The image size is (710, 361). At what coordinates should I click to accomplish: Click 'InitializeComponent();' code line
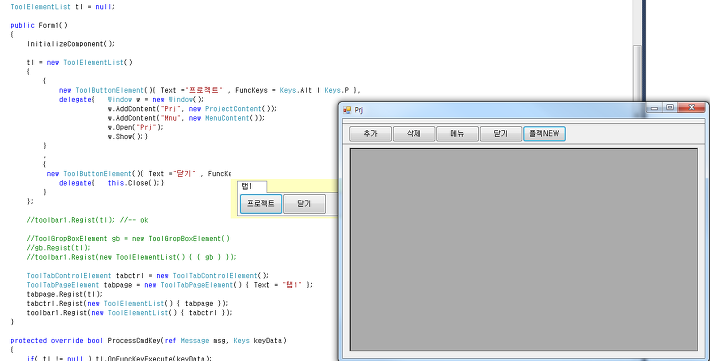[71, 44]
